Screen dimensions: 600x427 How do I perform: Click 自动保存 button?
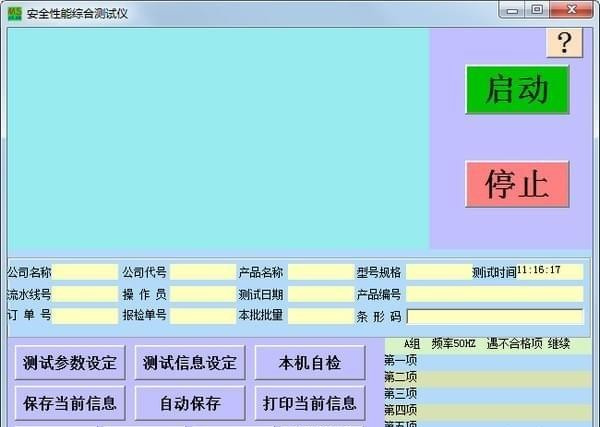coord(190,403)
